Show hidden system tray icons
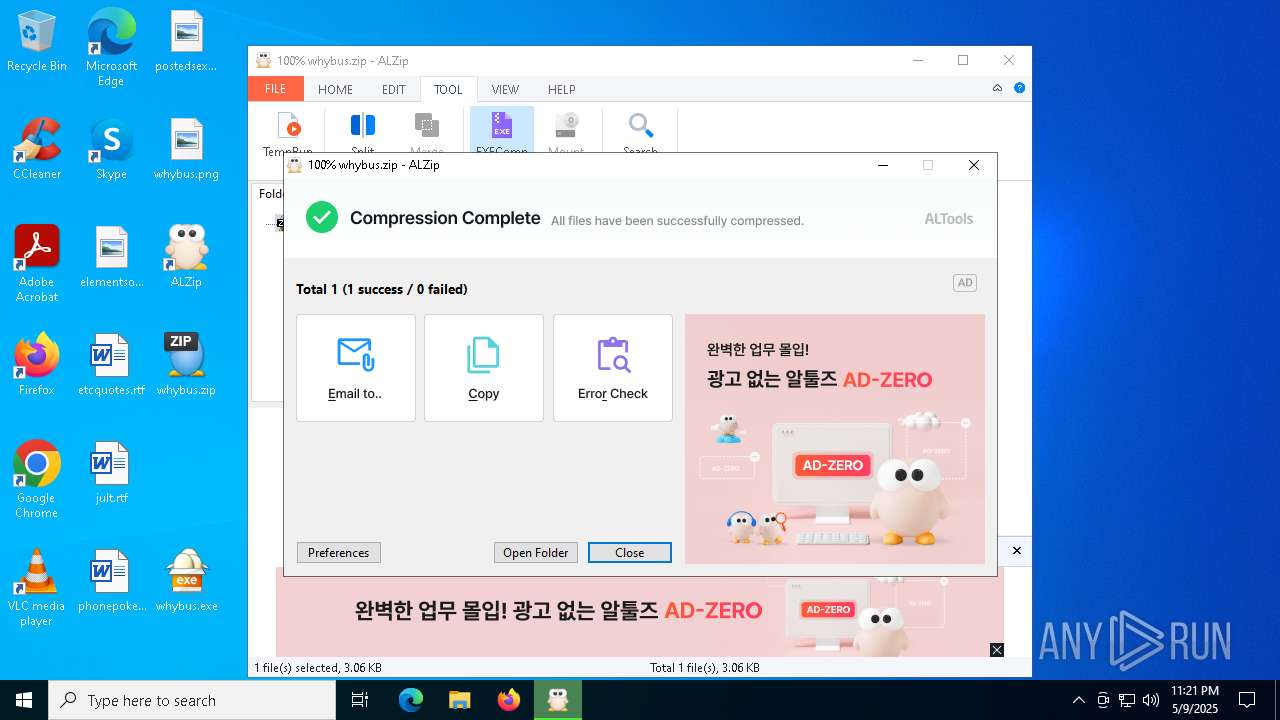This screenshot has height=720, width=1280. 1078,700
